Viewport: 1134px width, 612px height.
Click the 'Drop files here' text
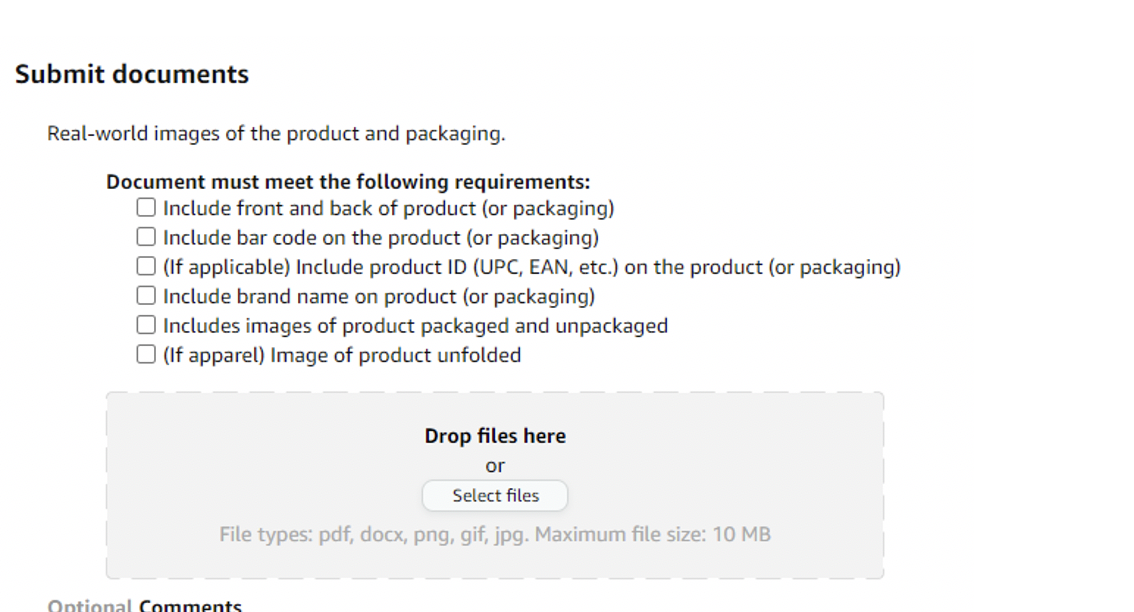tap(495, 436)
